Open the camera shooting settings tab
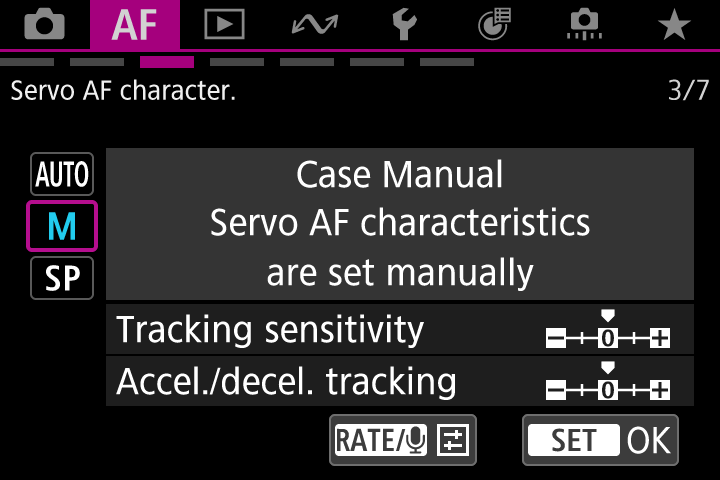 pos(44,25)
